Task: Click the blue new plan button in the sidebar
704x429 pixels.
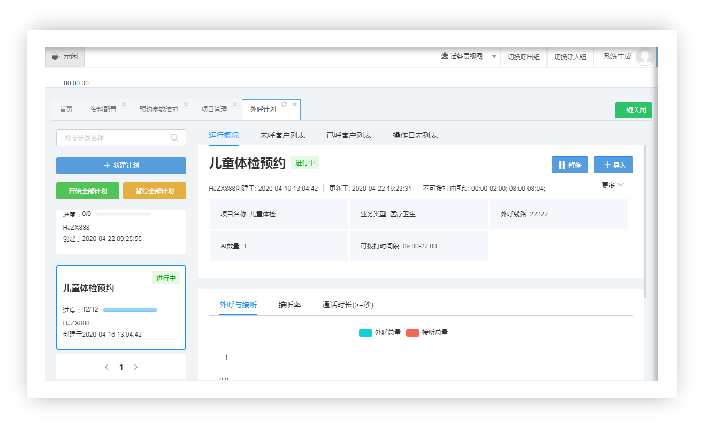Action: [x=121, y=165]
